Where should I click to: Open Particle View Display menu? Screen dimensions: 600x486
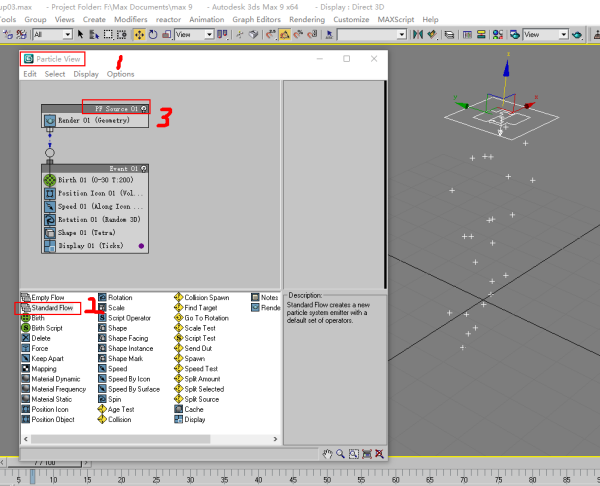pyautogui.click(x=86, y=74)
